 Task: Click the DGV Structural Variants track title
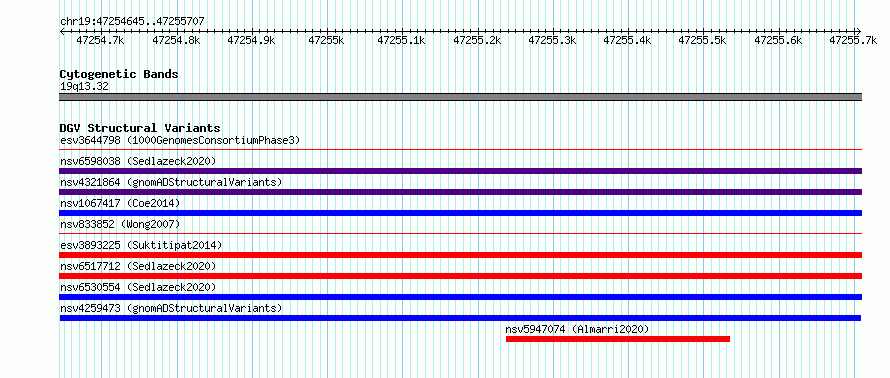click(x=140, y=128)
